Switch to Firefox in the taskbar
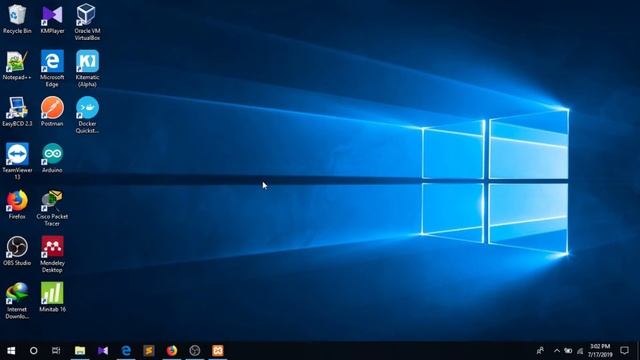This screenshot has height=360, width=640. click(172, 351)
